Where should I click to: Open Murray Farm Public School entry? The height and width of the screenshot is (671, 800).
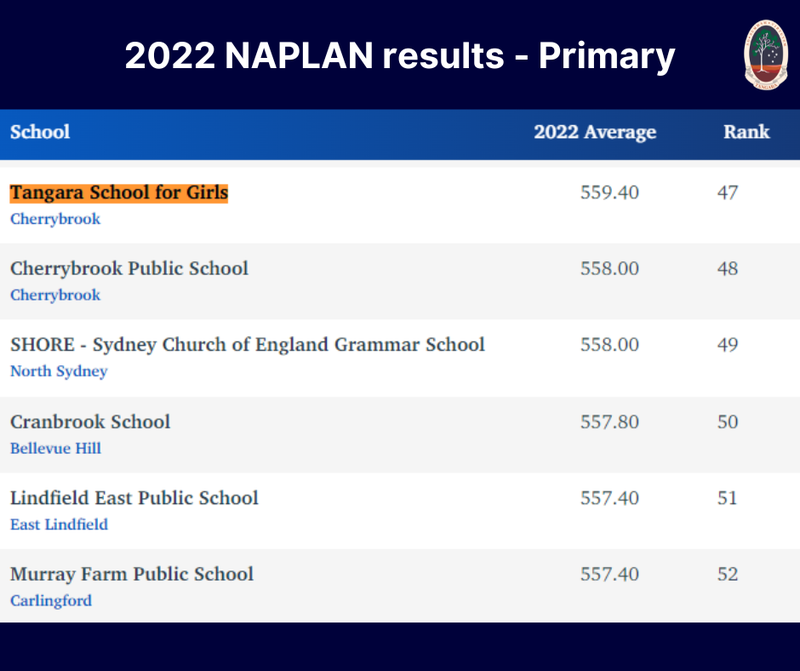pyautogui.click(x=132, y=574)
